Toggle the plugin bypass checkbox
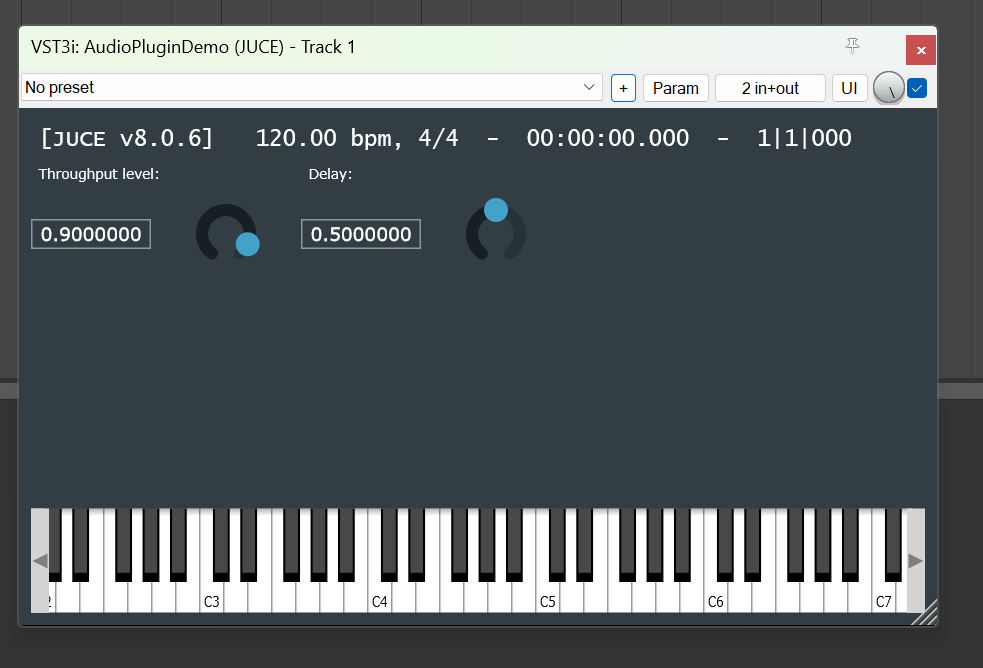983x668 pixels. (x=917, y=88)
